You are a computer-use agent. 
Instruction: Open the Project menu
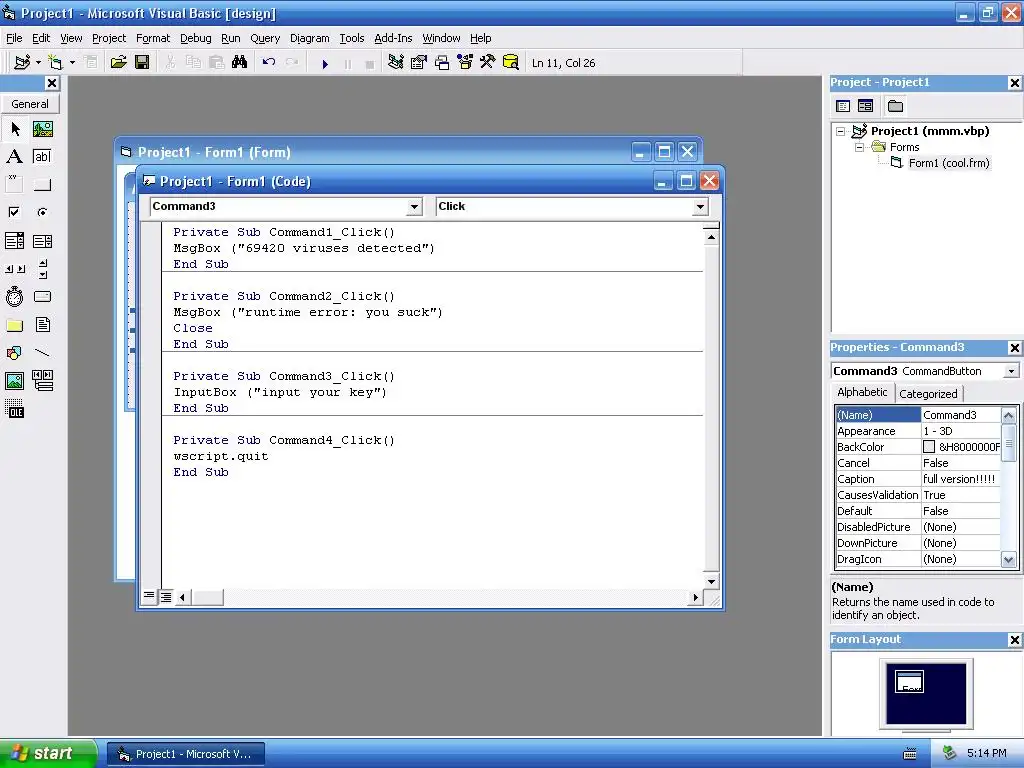pos(108,38)
